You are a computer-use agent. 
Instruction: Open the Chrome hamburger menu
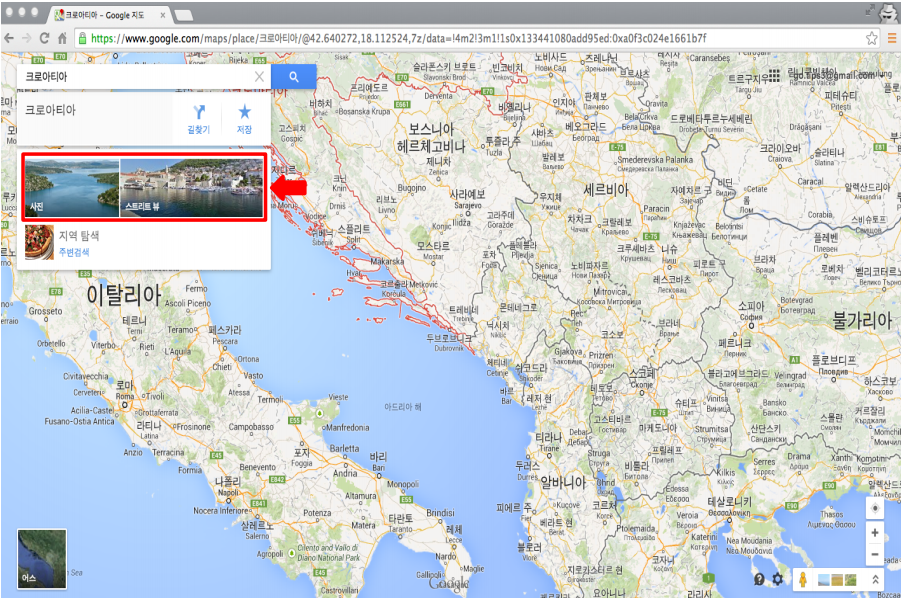pyautogui.click(x=892, y=38)
